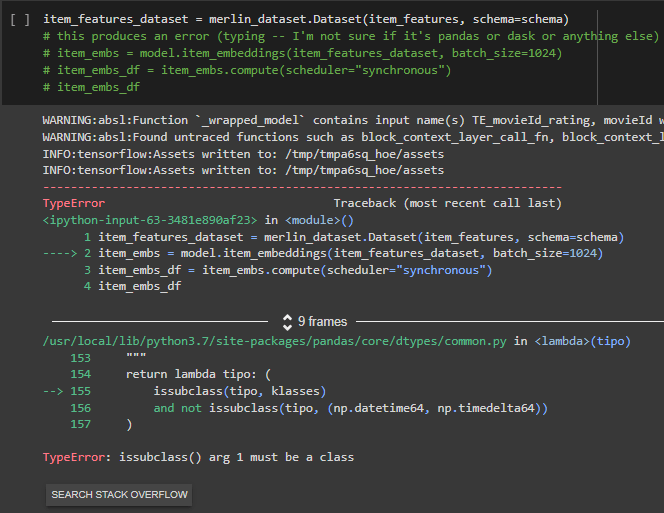This screenshot has width=664, height=513.
Task: Open the pandas common.py file path link
Action: click(x=276, y=341)
